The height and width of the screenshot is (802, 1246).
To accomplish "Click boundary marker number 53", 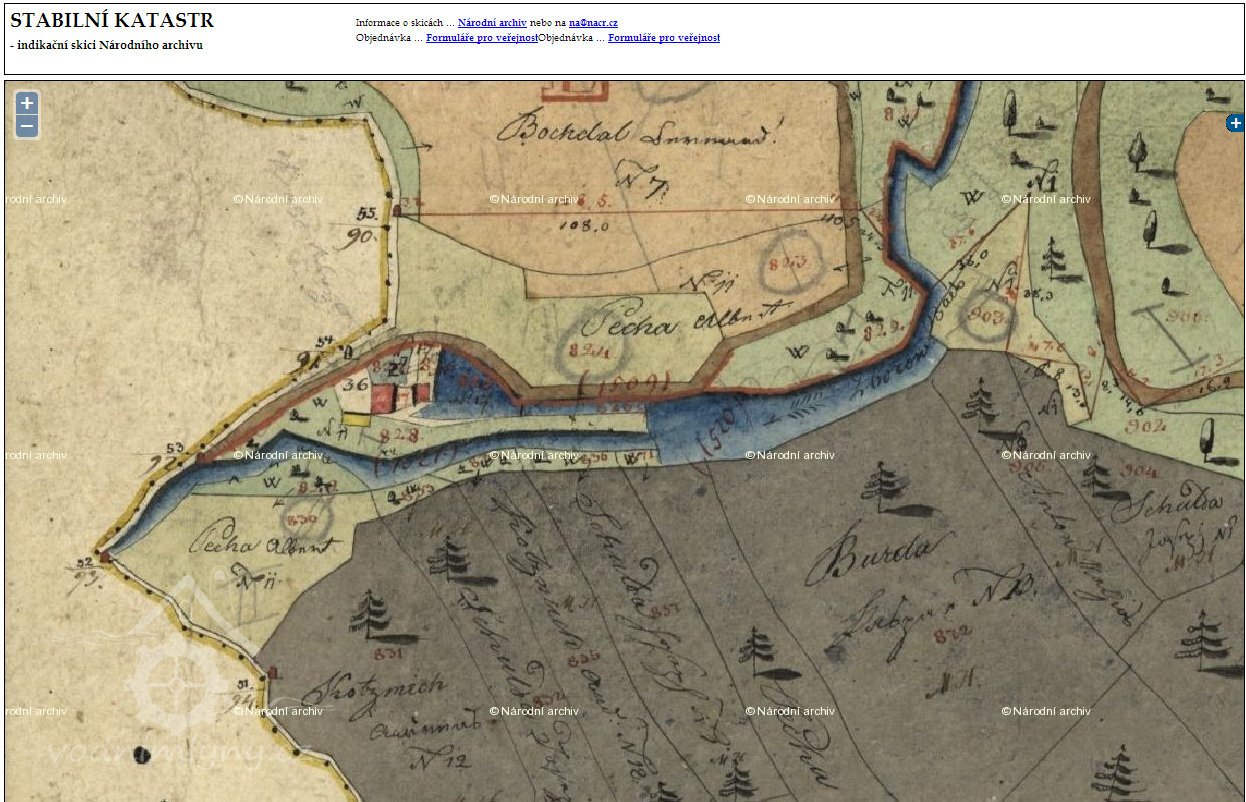I will 176,447.
